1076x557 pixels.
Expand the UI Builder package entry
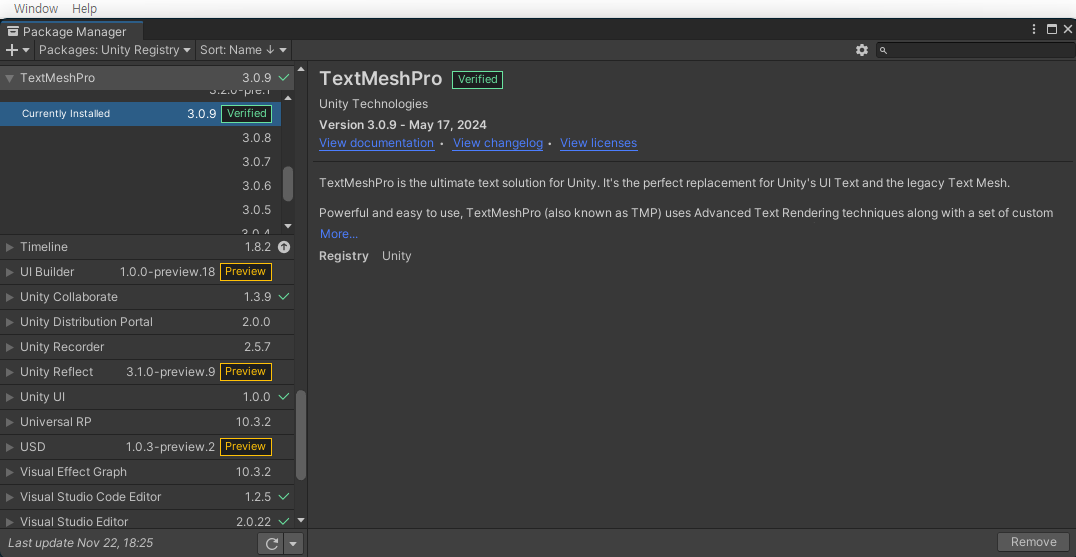click(x=10, y=272)
